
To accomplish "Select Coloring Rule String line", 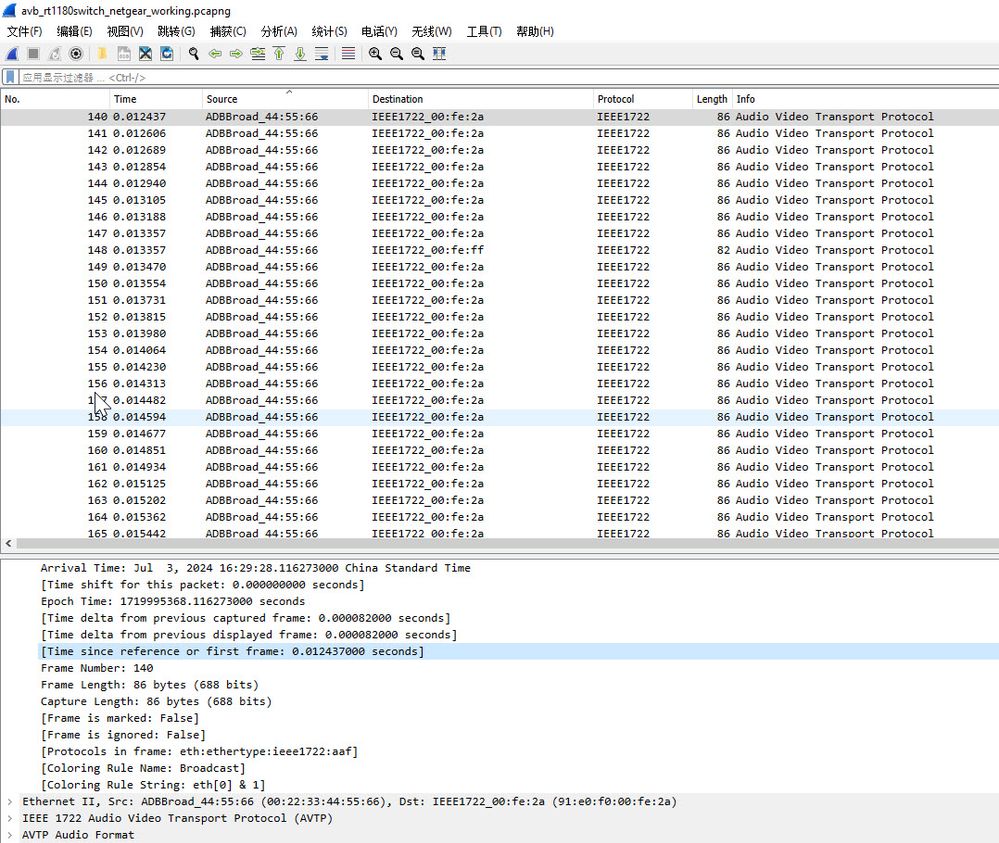I will [153, 784].
